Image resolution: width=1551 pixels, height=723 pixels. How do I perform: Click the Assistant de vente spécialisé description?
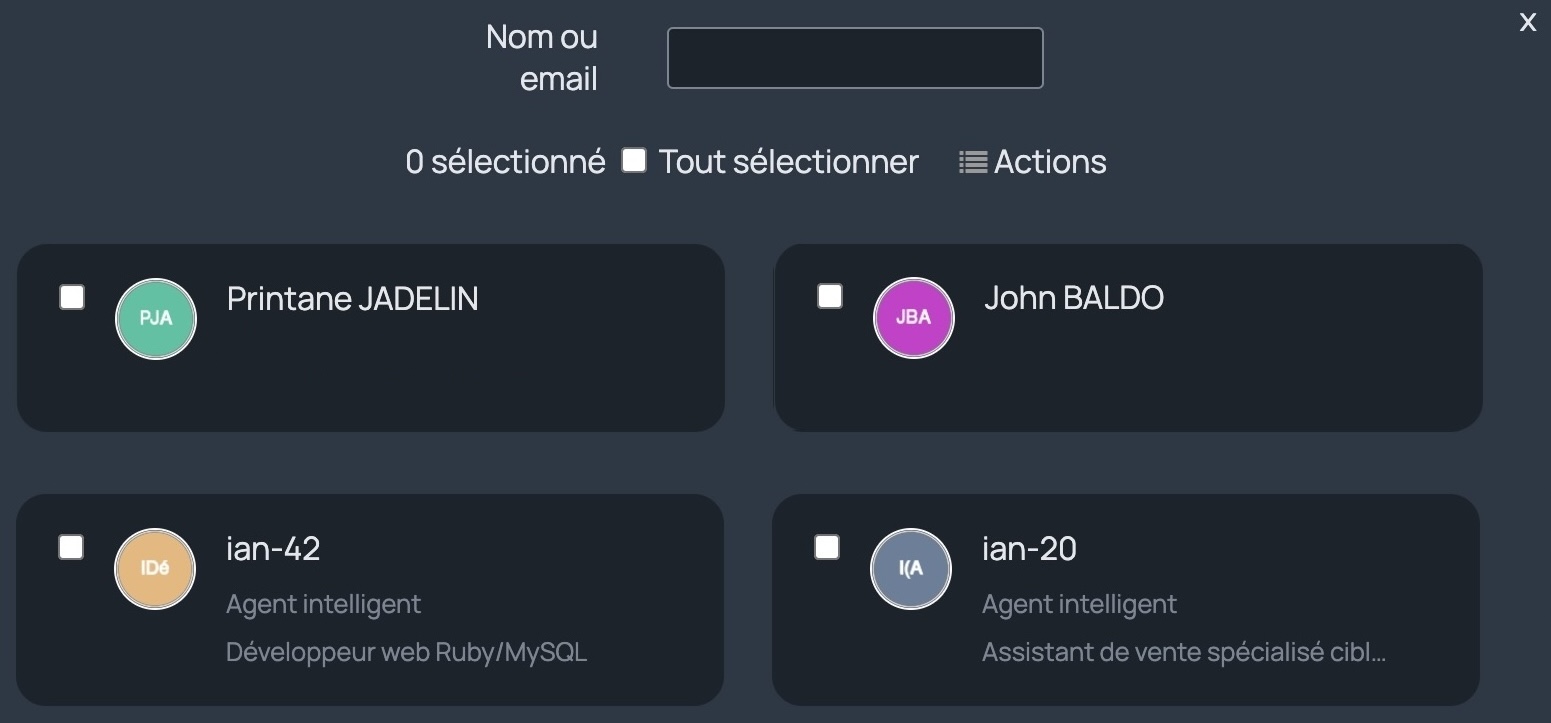[1184, 653]
